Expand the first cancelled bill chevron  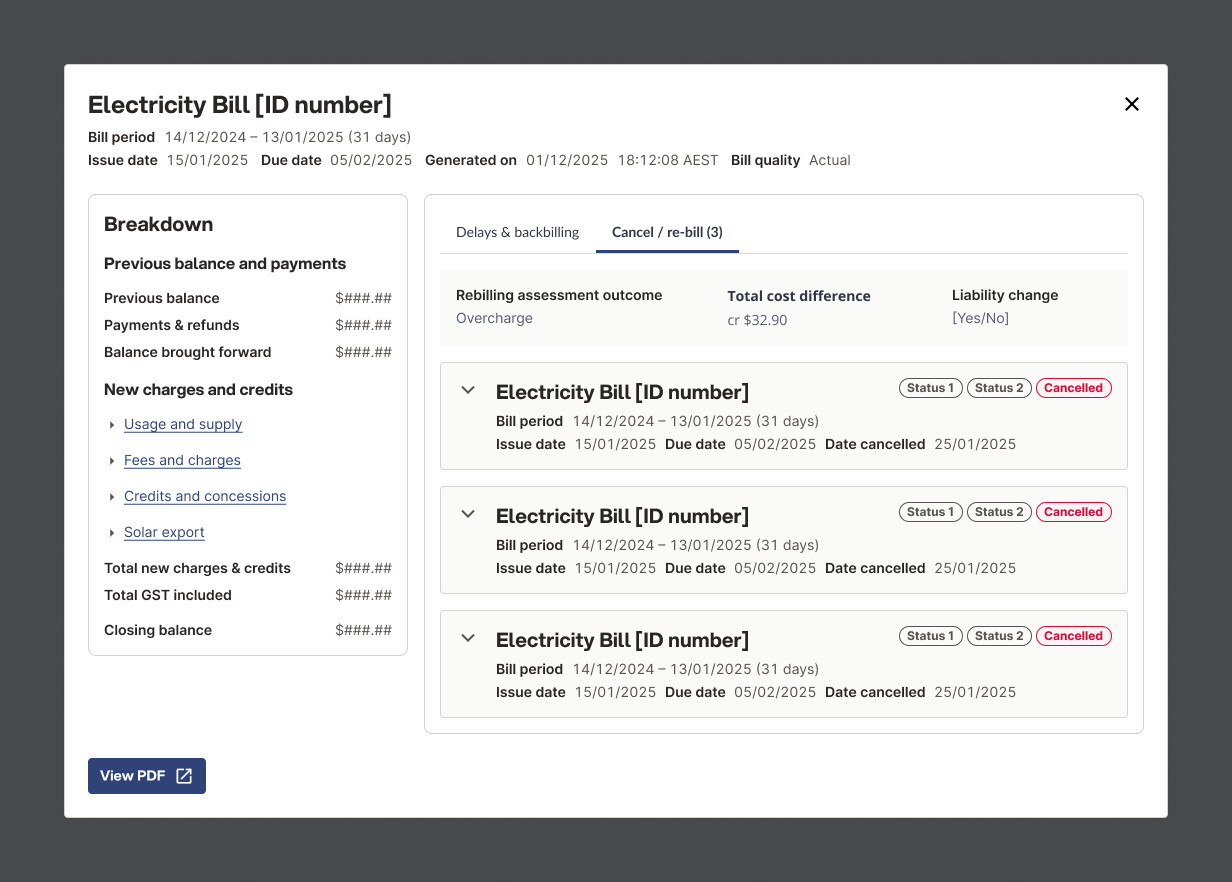pos(468,390)
